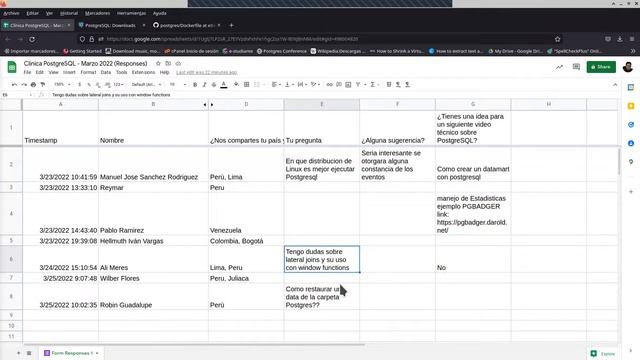Open the Sheets File menu
The width and height of the screenshot is (640, 360).
27,72
